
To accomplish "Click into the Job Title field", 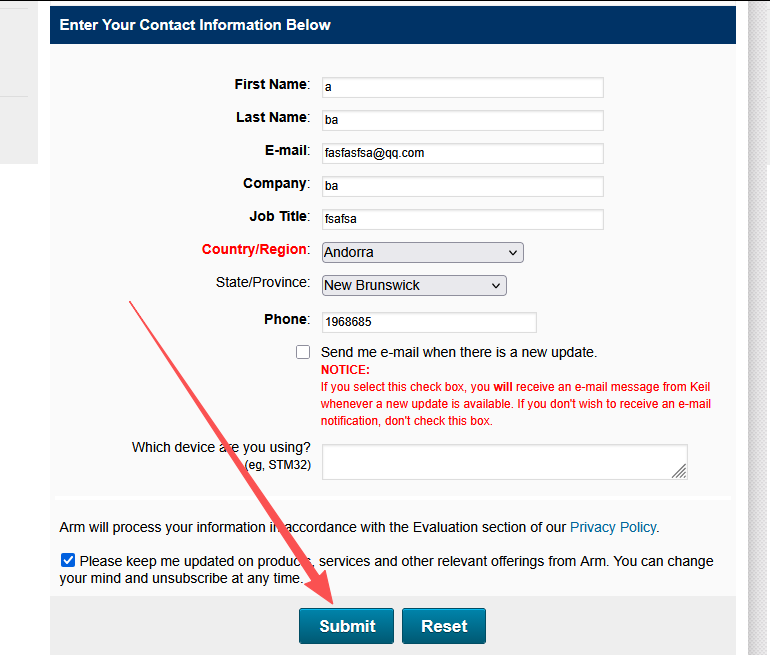I will 463,219.
